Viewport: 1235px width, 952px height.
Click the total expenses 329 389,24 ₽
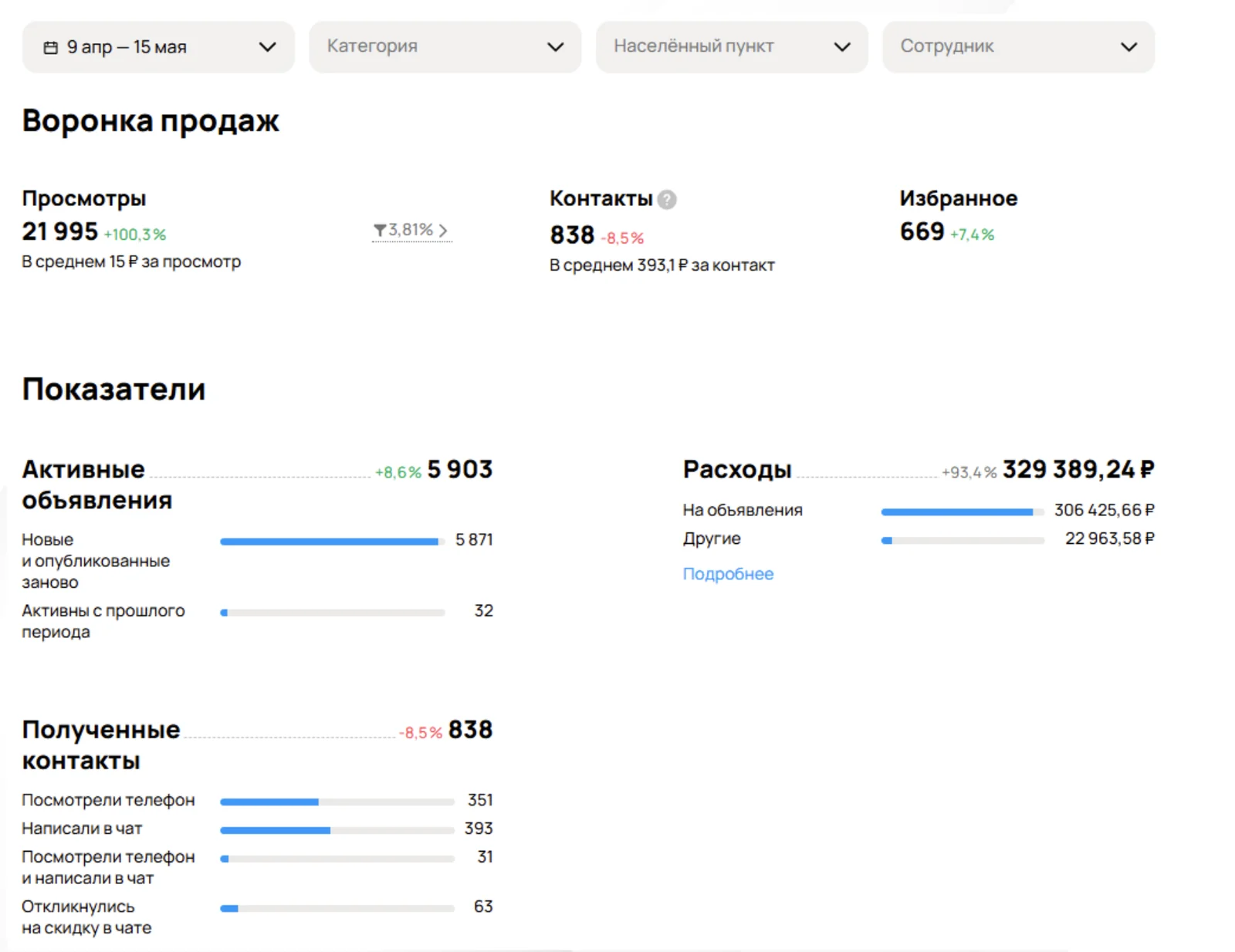pyautogui.click(x=1078, y=470)
